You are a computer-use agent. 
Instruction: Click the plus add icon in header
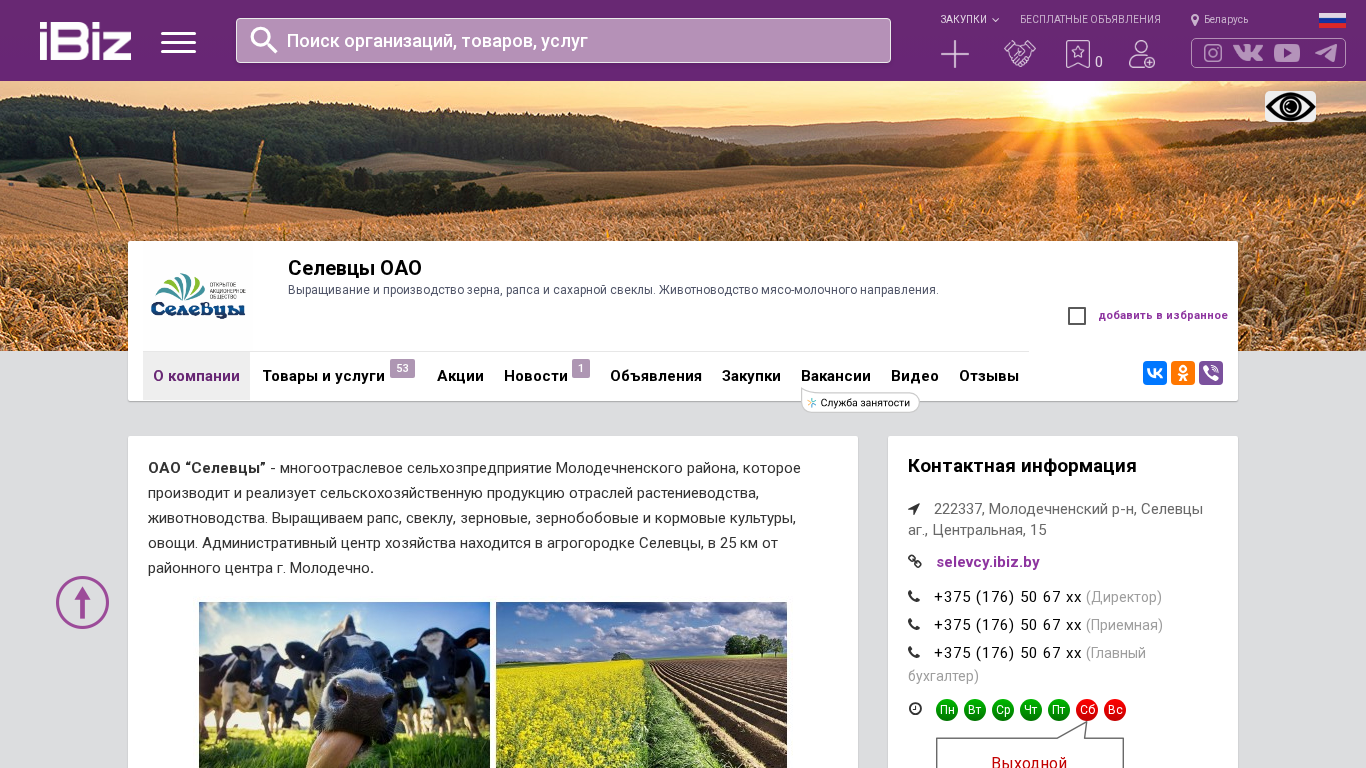pos(955,54)
